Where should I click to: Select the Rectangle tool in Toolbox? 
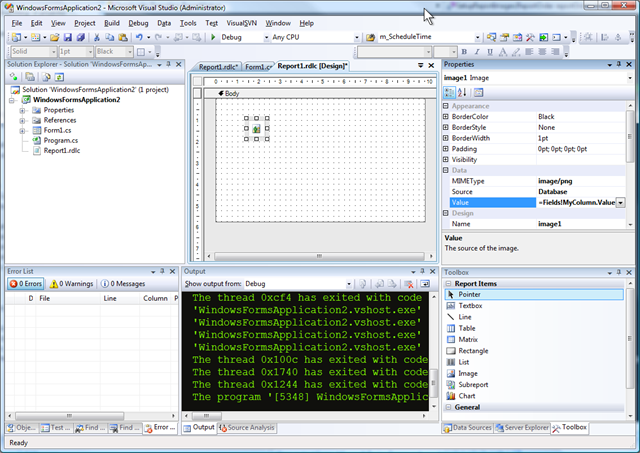click(473, 351)
